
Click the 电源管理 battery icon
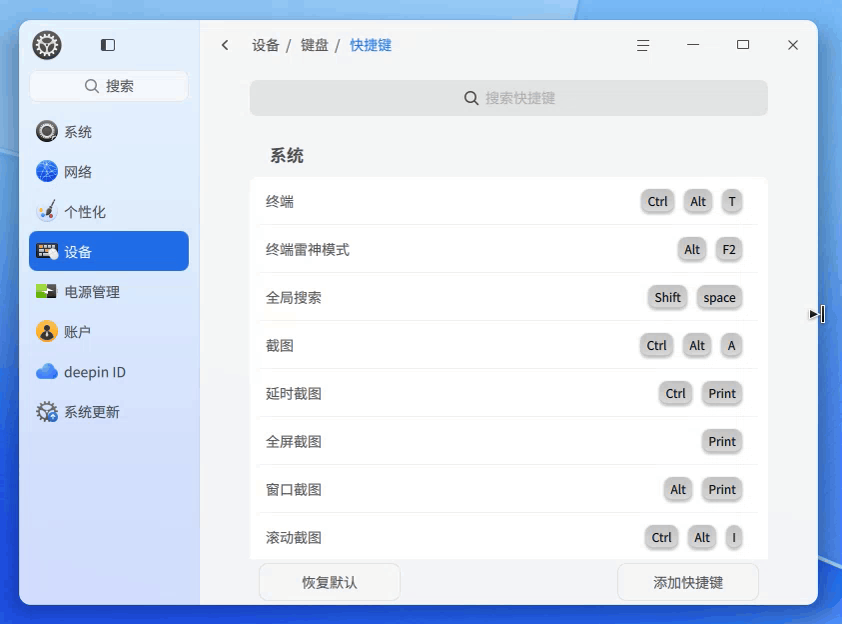tap(47, 291)
